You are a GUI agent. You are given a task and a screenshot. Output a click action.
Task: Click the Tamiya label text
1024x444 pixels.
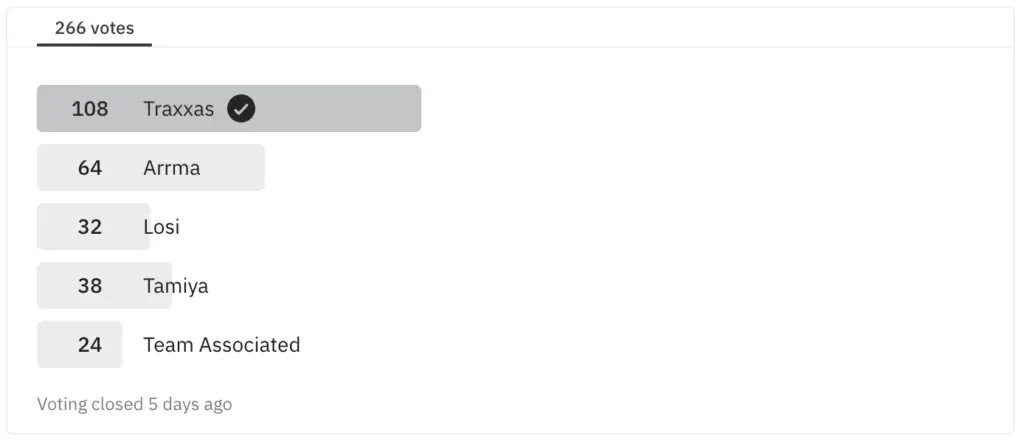click(x=176, y=286)
